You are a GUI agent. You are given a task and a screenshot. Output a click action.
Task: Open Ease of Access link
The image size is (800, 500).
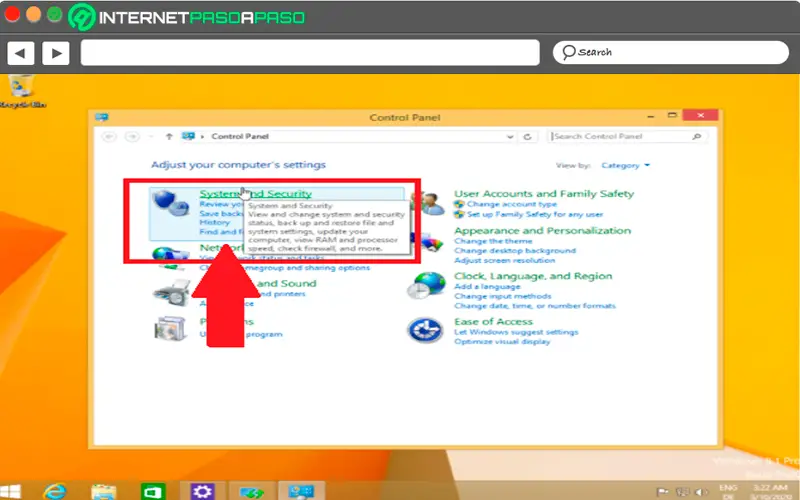coord(493,321)
